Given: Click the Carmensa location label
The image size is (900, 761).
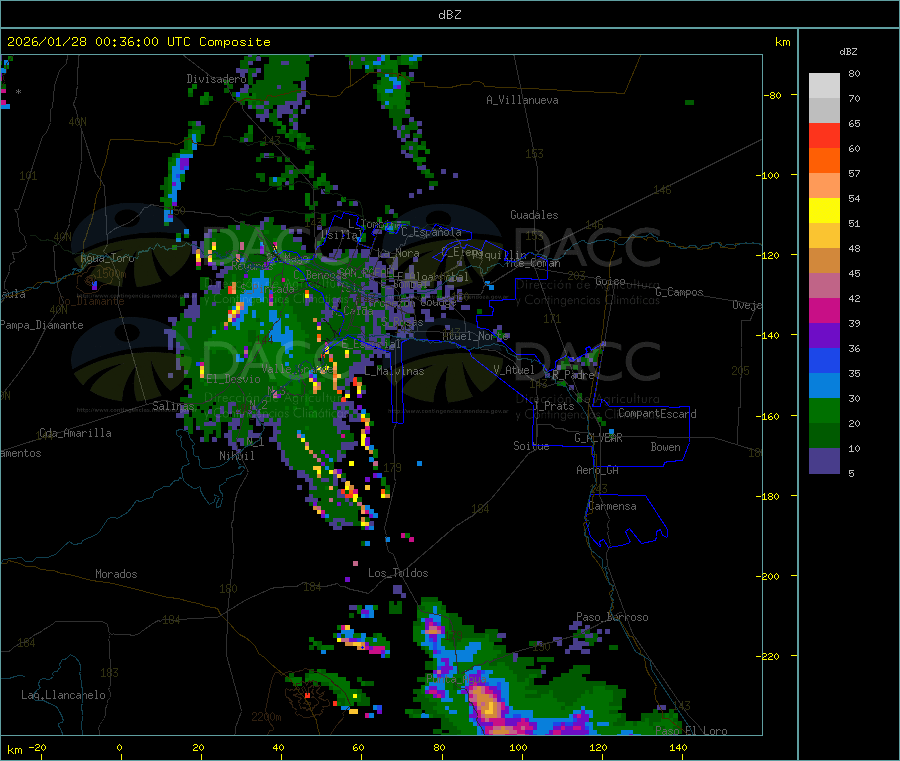Looking at the screenshot, I should [612, 506].
